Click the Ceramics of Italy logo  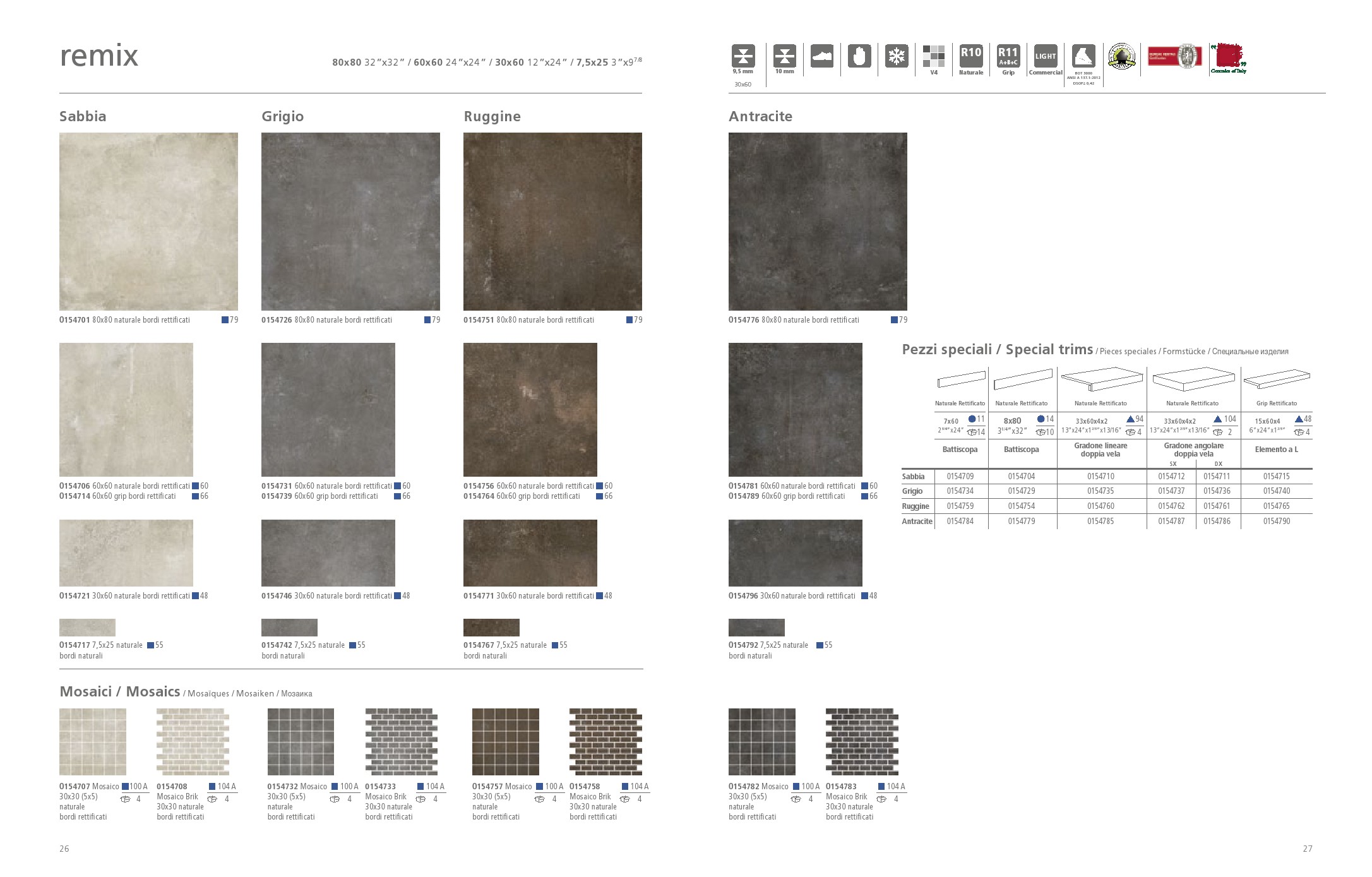pyautogui.click(x=1229, y=58)
